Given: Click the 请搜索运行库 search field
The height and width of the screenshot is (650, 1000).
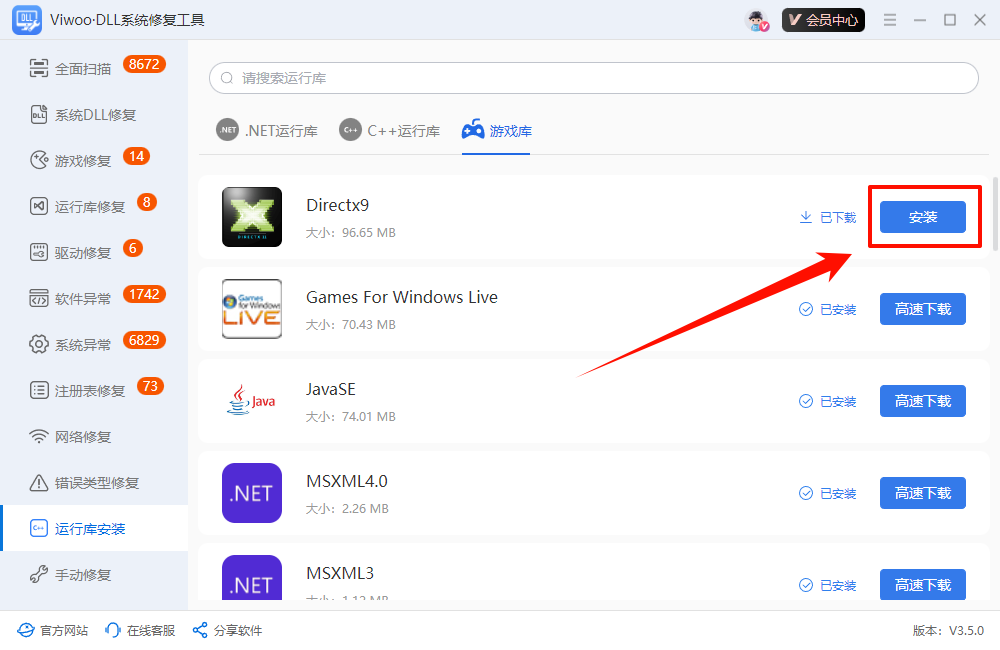Looking at the screenshot, I should [593, 78].
